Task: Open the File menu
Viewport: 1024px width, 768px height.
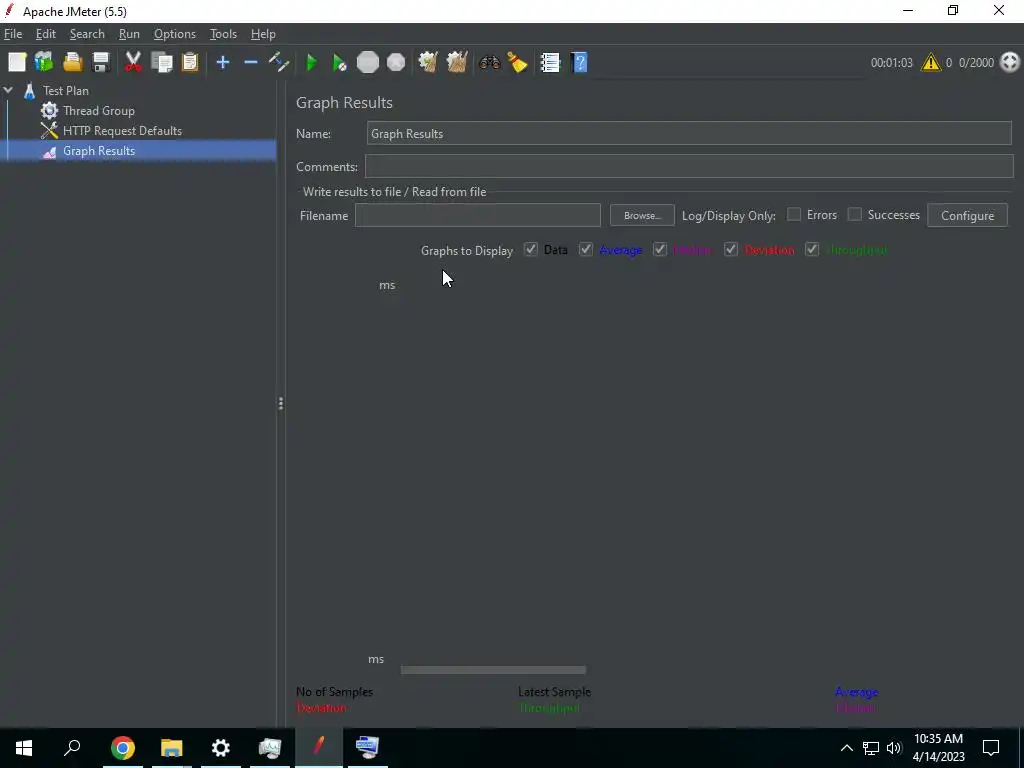Action: [x=12, y=34]
